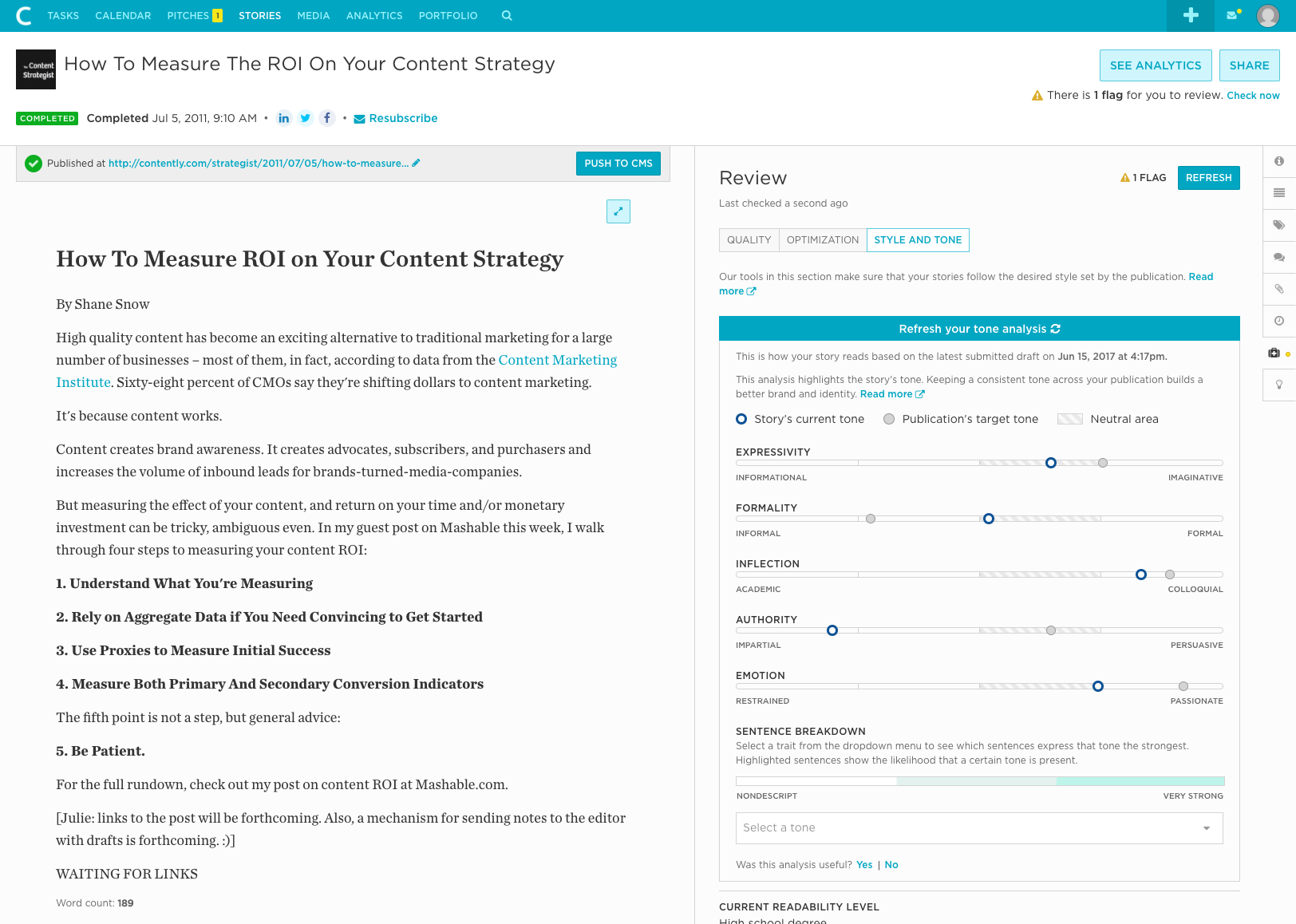This screenshot has height=924, width=1296.
Task: Open the user avatar menu
Action: (x=1267, y=16)
